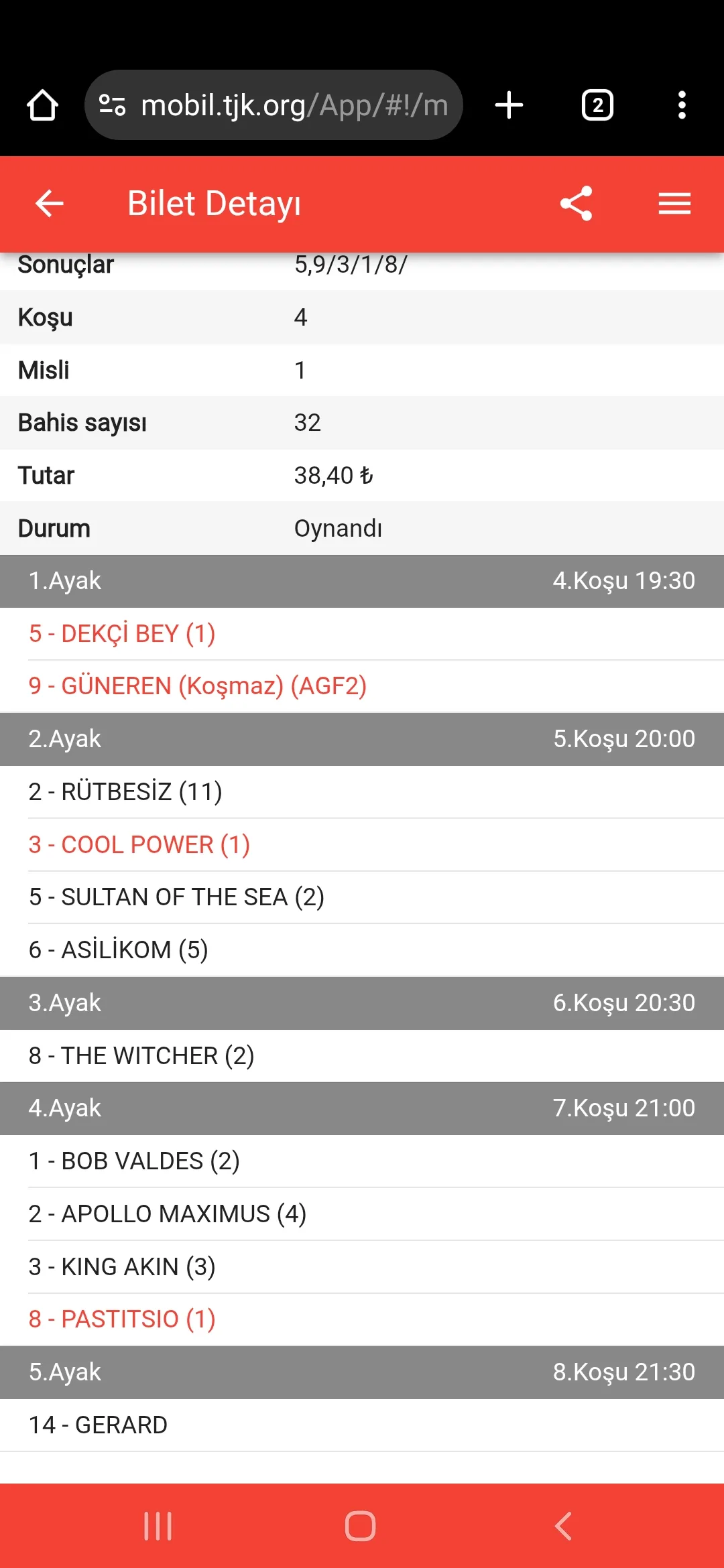Tap Android recent apps button
724x1568 pixels.
tap(158, 1526)
